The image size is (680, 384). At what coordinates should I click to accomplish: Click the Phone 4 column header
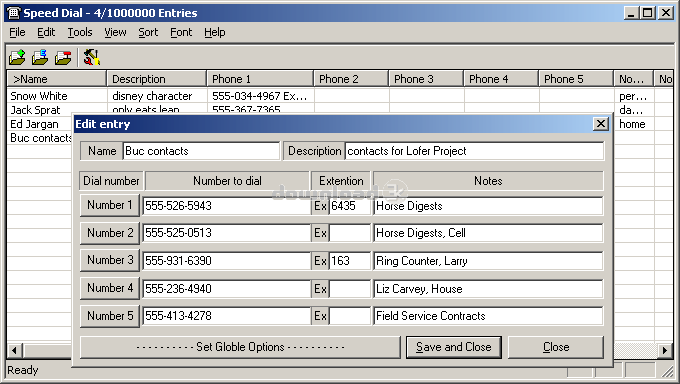pyautogui.click(x=501, y=79)
